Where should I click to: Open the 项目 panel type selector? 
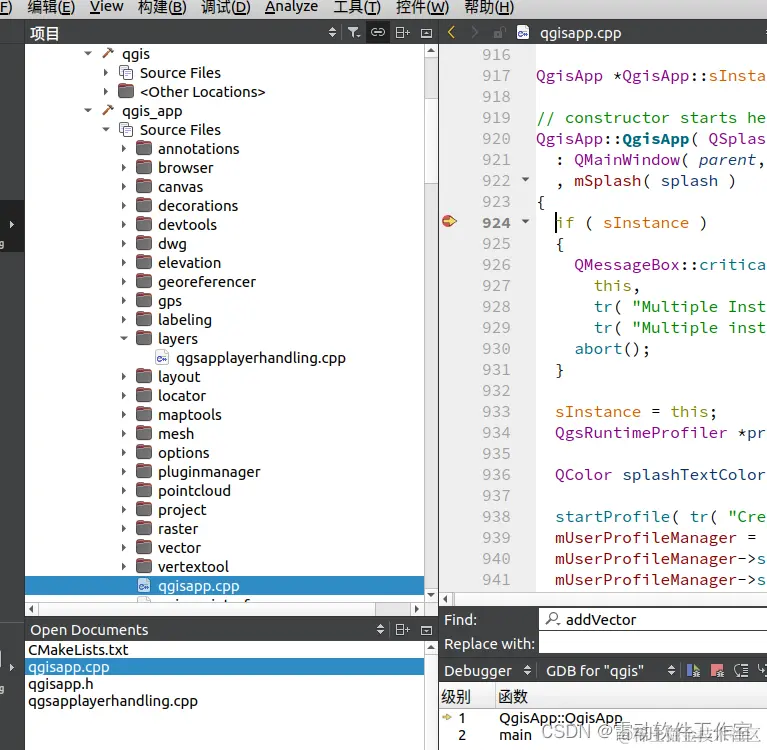click(x=332, y=33)
